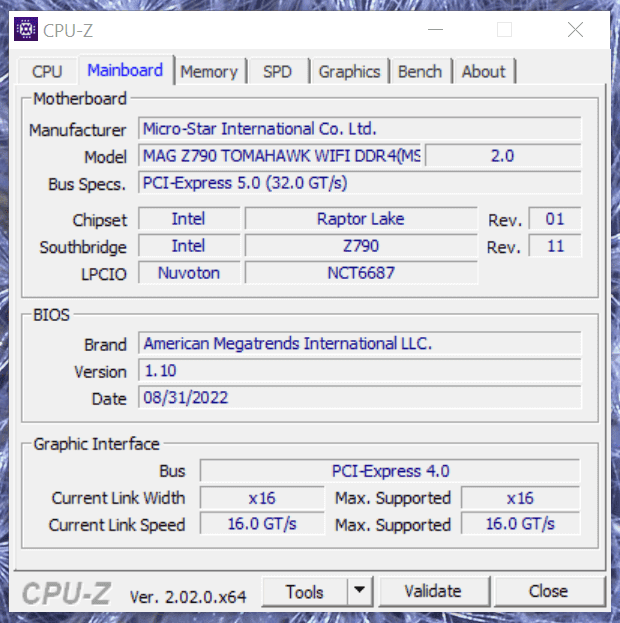The width and height of the screenshot is (620, 623).
Task: Select the PCI-Express 4.0 bus field
Action: click(x=390, y=471)
